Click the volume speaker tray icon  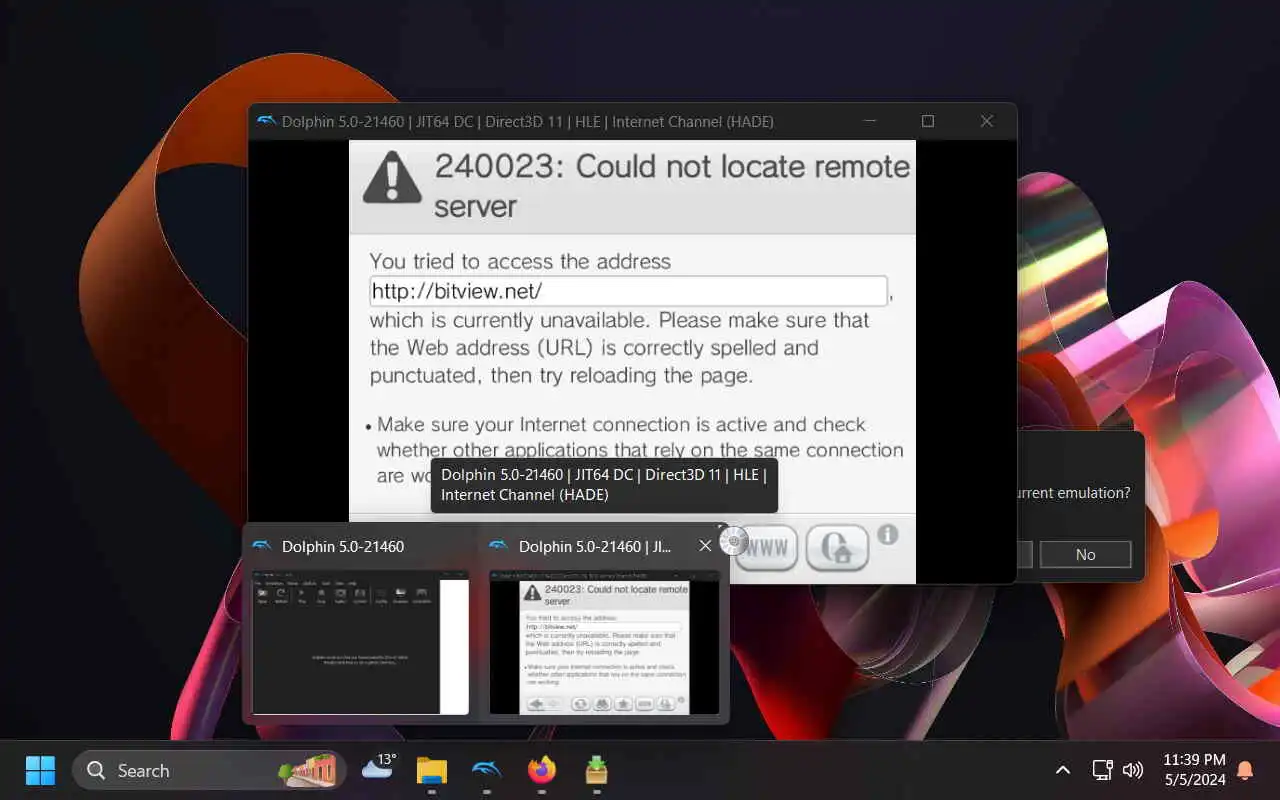1132,770
